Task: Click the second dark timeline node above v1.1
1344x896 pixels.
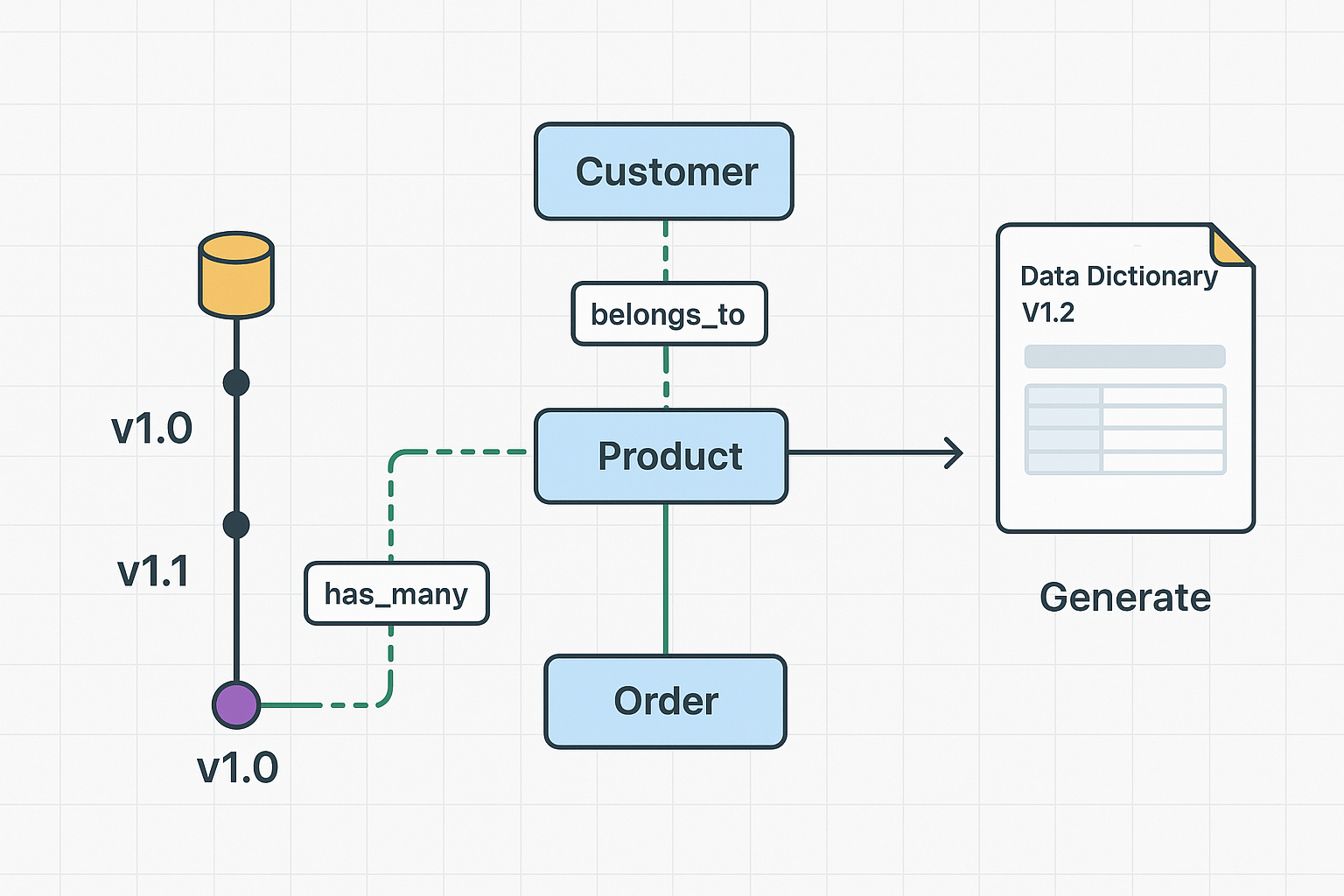Action: (236, 525)
